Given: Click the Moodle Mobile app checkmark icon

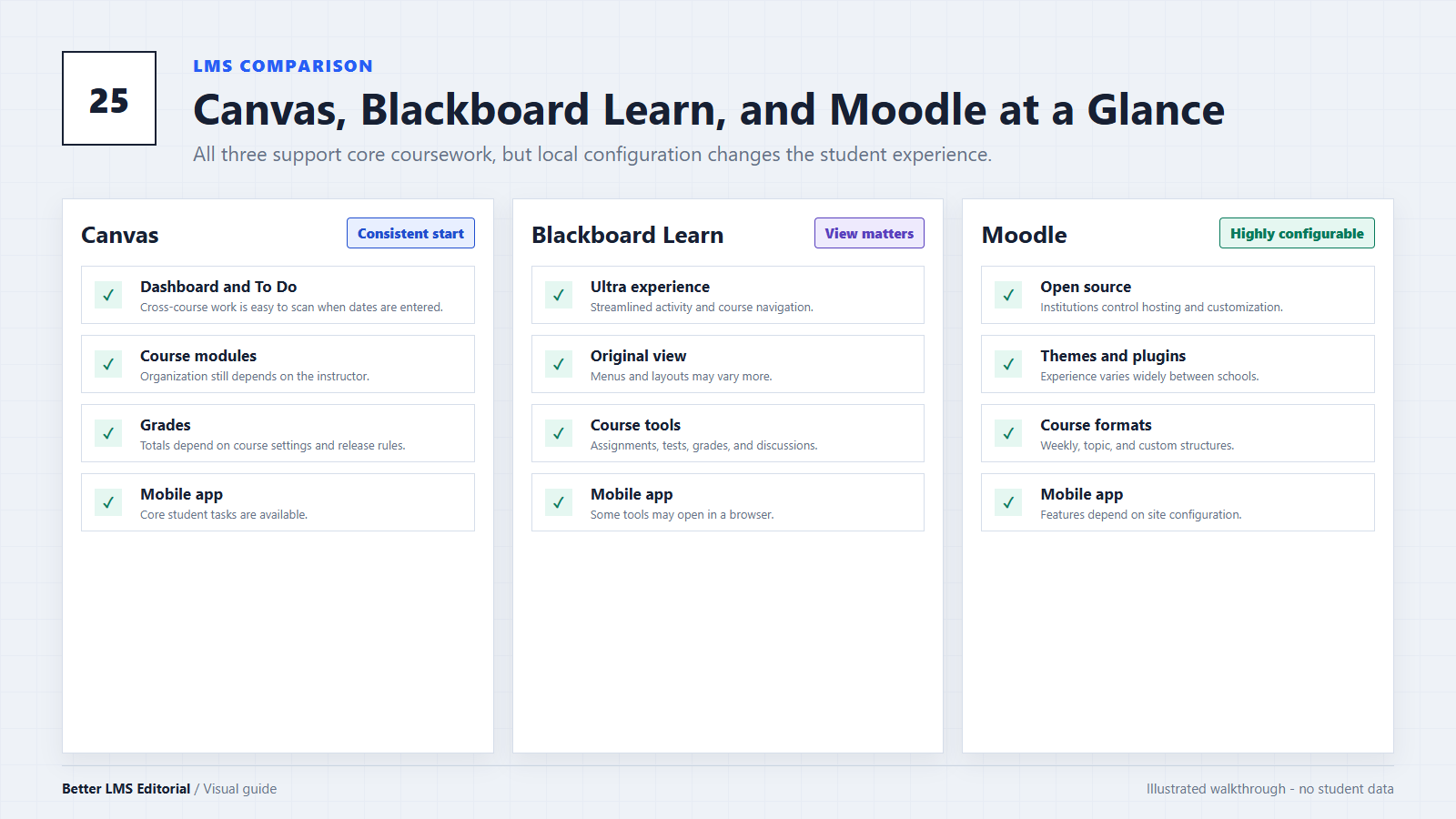Looking at the screenshot, I should (x=1008, y=502).
